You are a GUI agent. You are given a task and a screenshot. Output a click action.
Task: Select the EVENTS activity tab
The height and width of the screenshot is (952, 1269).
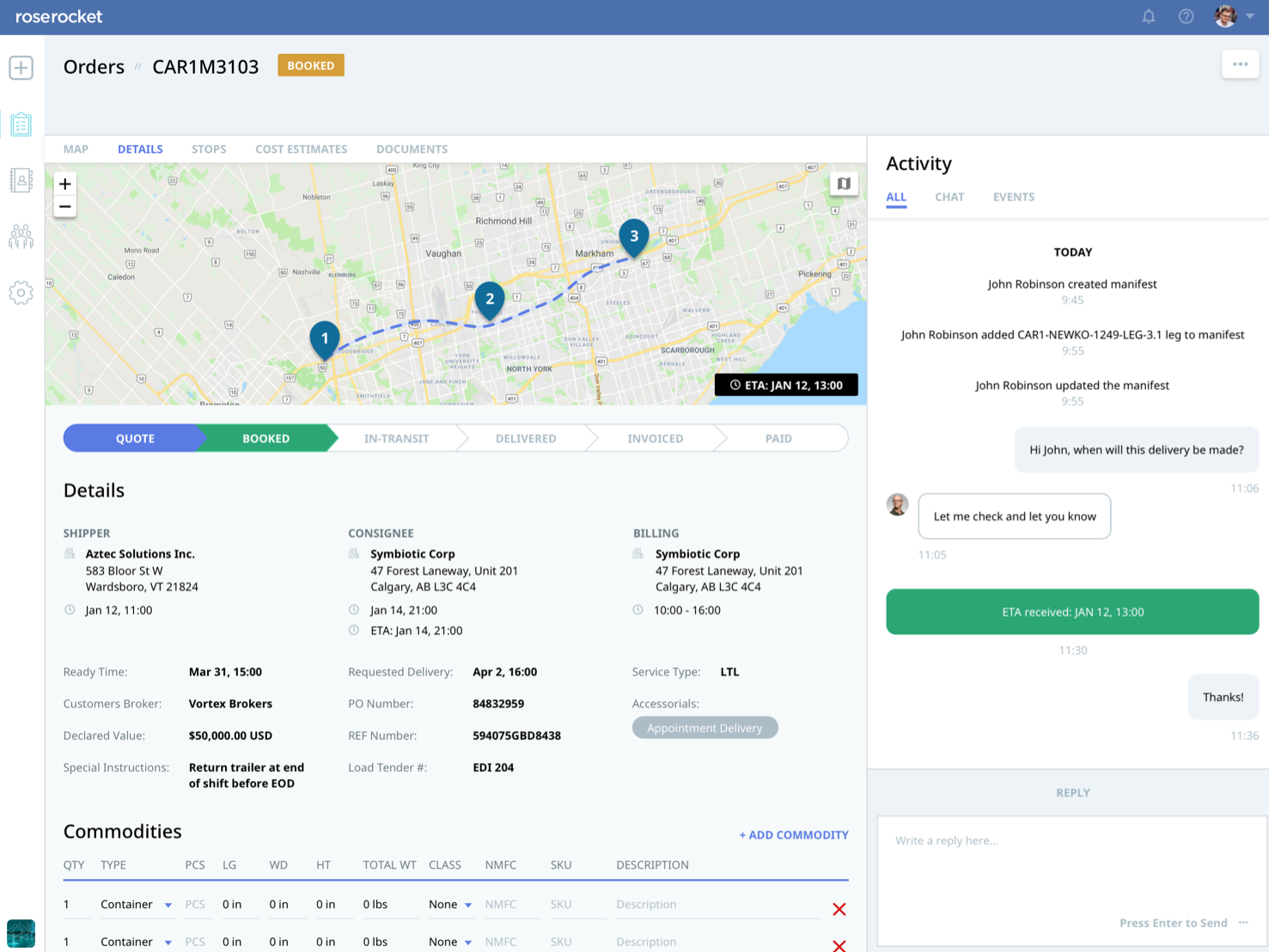(1014, 197)
